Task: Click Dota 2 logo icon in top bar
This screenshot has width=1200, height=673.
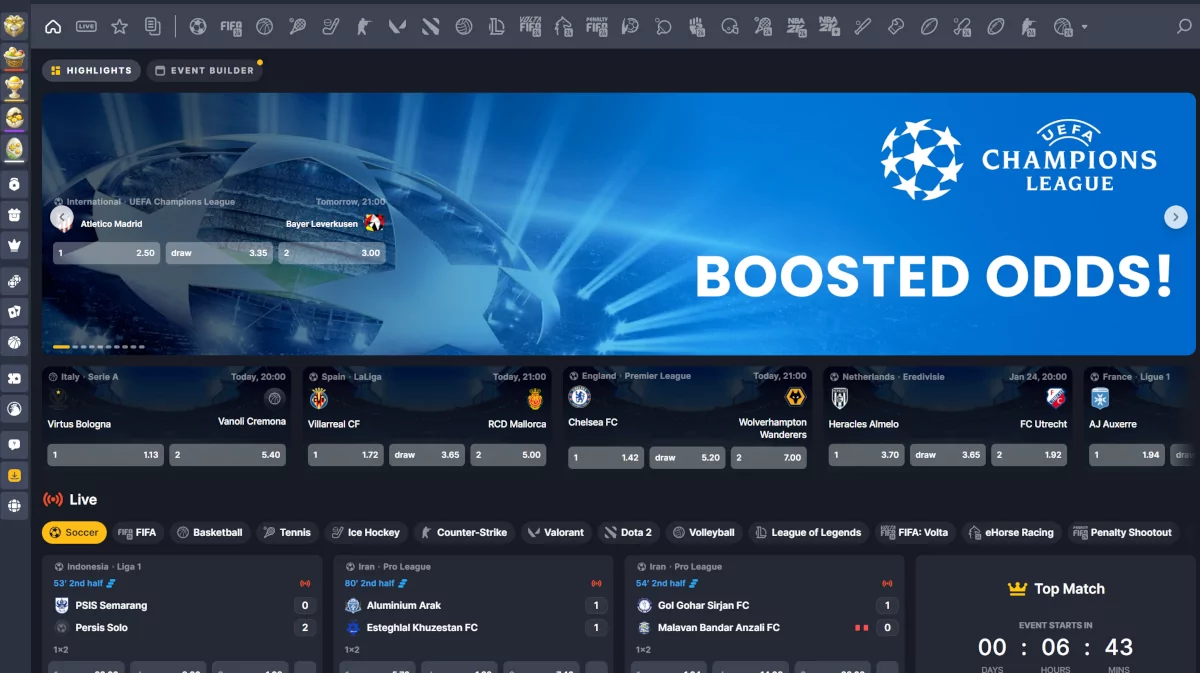Action: [430, 27]
